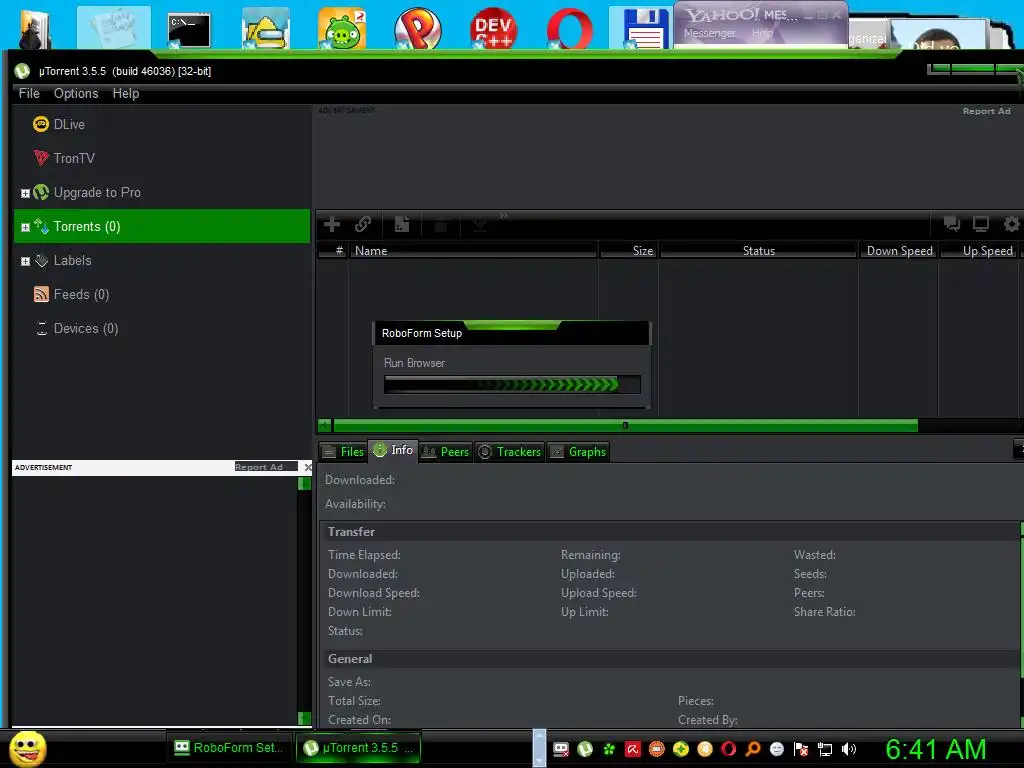Image resolution: width=1024 pixels, height=768 pixels.
Task: Click Report Ad link at top right
Action: pos(986,111)
